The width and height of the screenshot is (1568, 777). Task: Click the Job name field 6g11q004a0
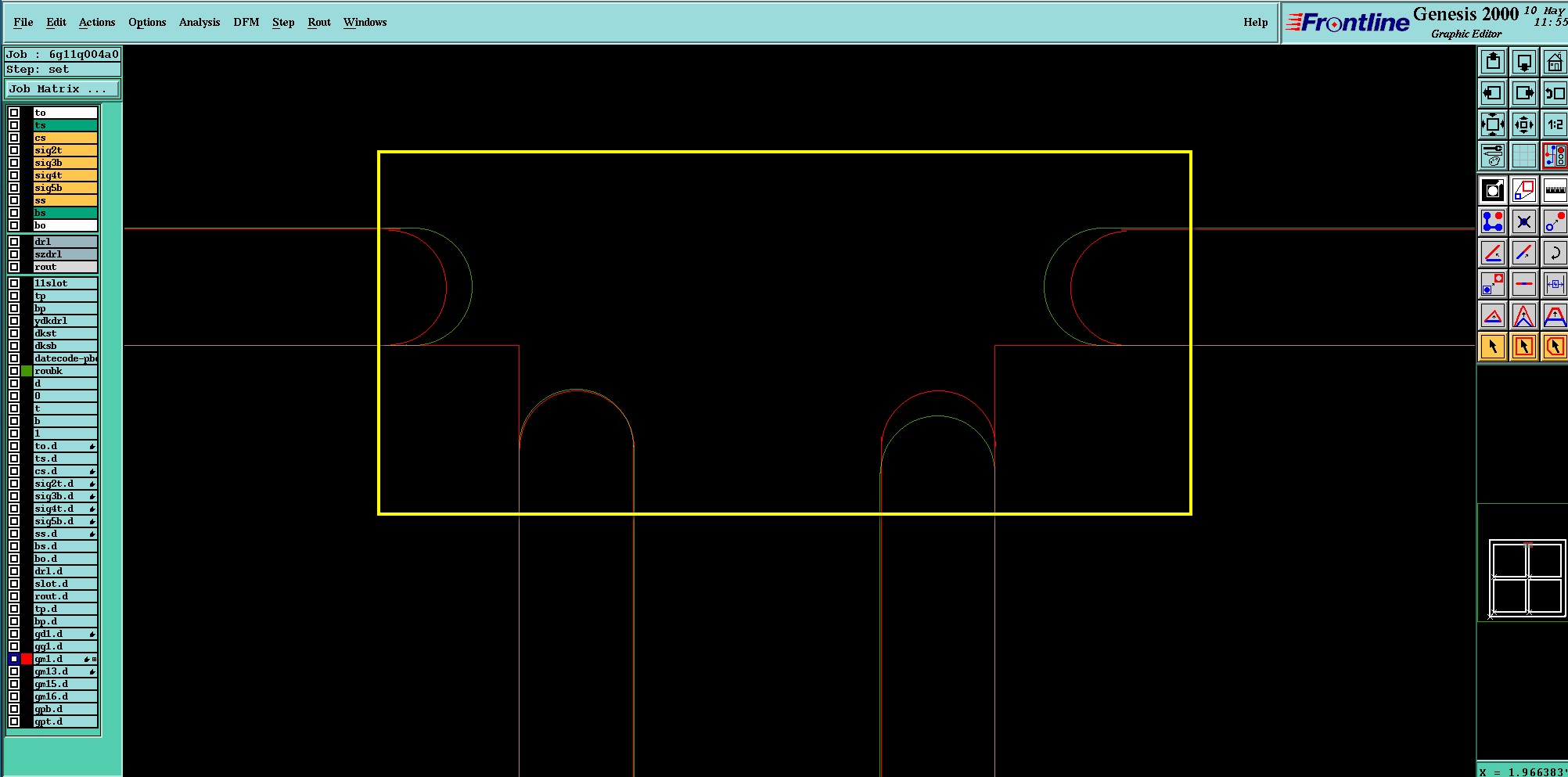coord(63,54)
